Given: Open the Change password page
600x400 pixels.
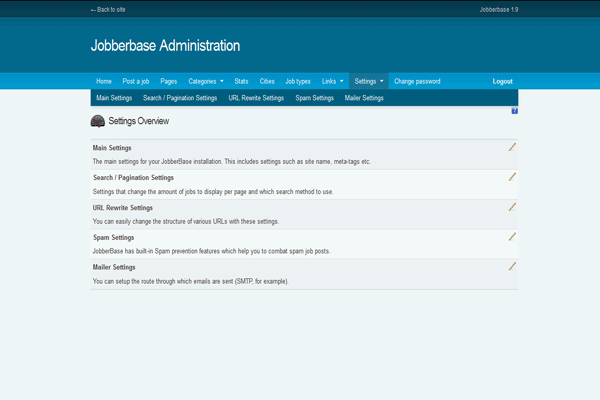Looking at the screenshot, I should pos(417,81).
